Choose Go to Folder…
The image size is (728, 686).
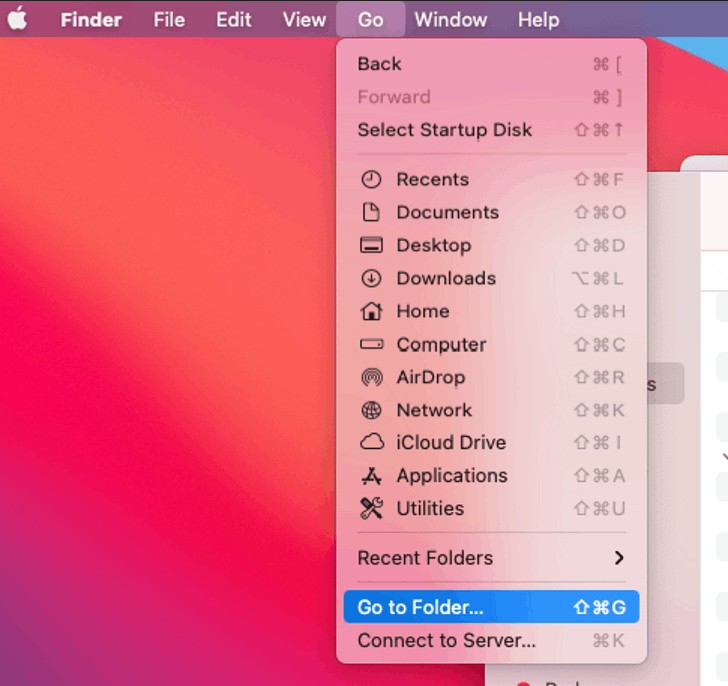click(491, 607)
